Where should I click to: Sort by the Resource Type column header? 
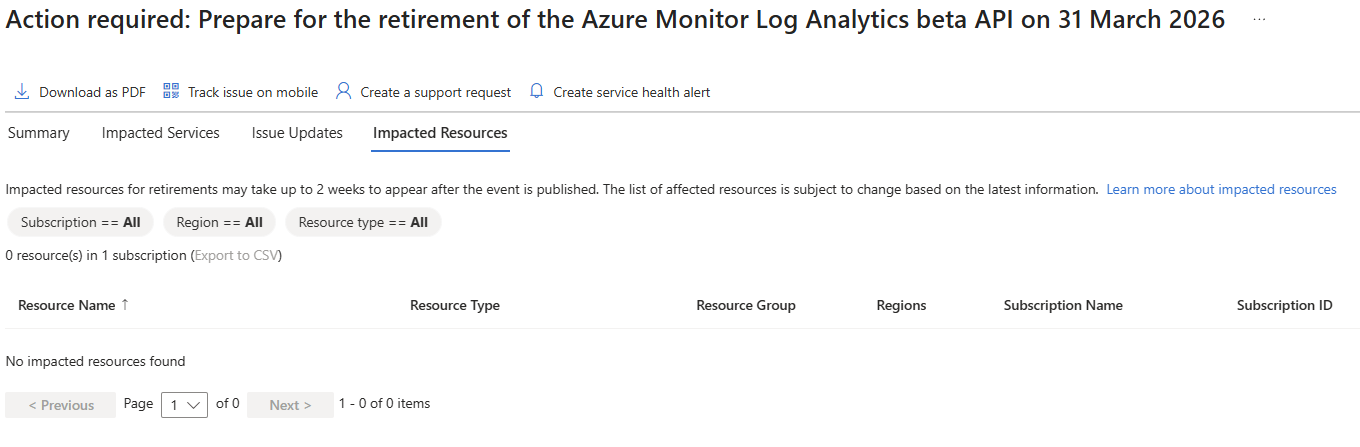pyautogui.click(x=454, y=305)
